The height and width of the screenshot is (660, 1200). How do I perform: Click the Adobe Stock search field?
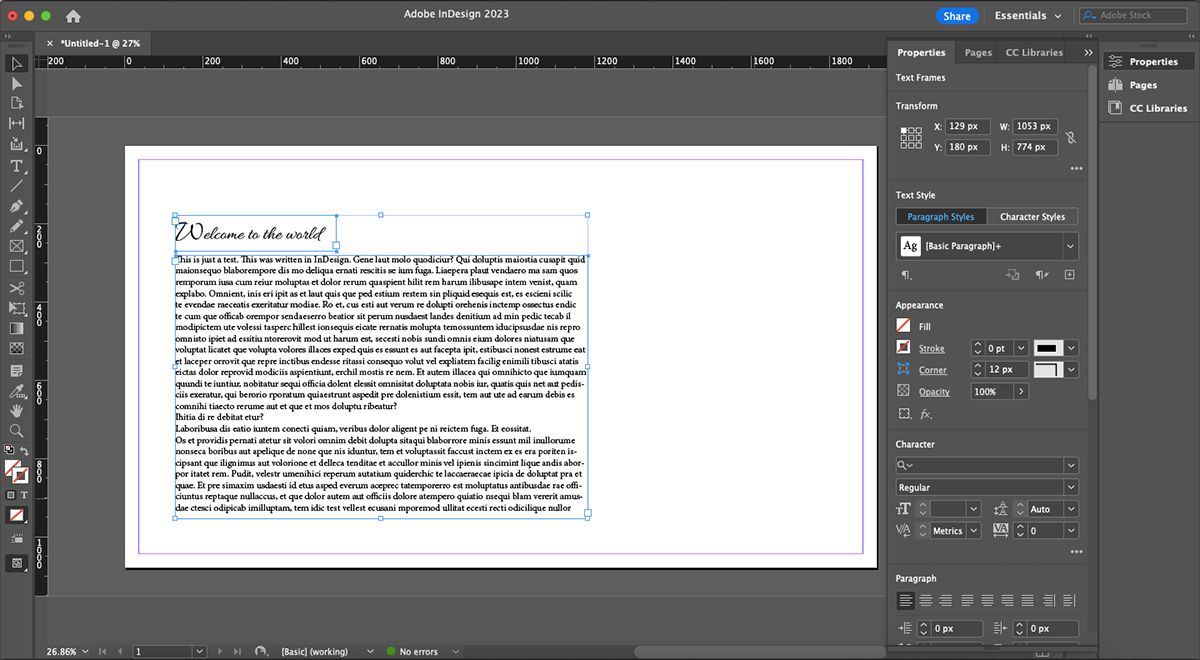(1135, 16)
